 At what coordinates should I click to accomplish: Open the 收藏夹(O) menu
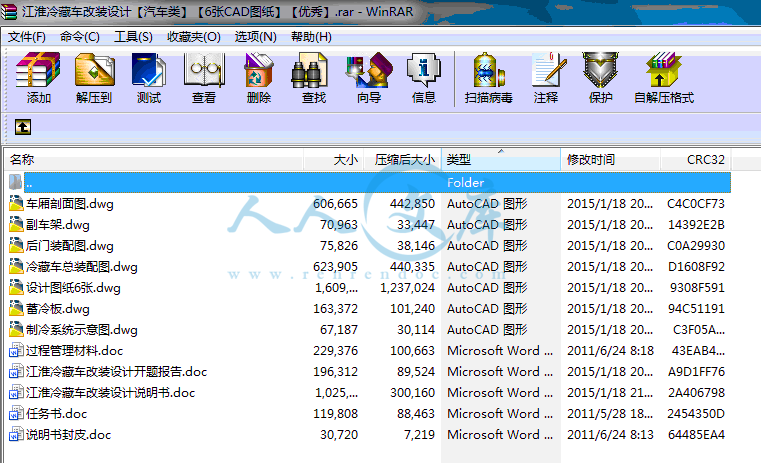[194, 37]
